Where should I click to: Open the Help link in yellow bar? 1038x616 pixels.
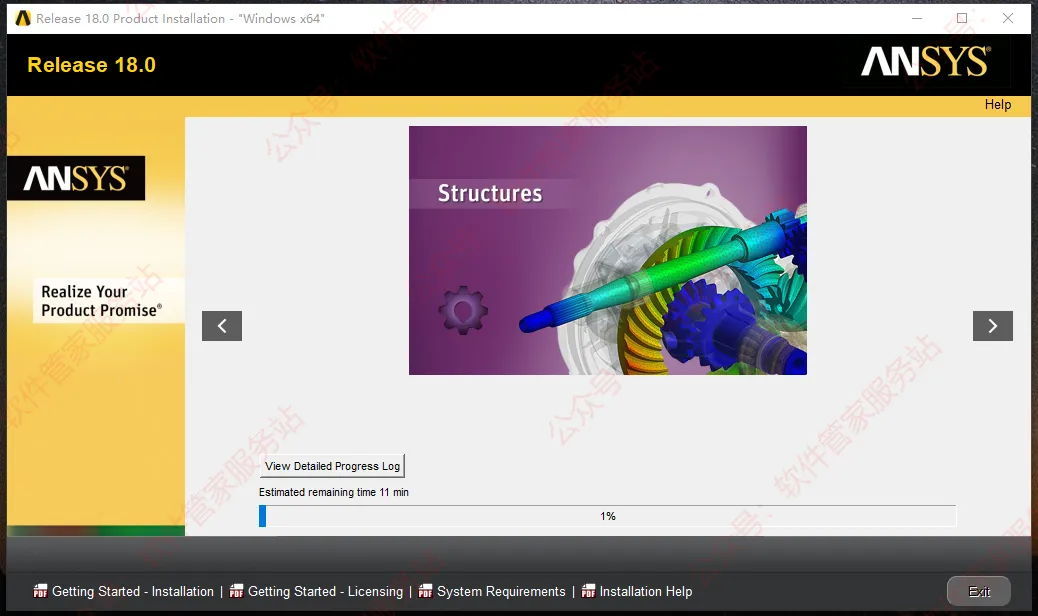pyautogui.click(x=998, y=105)
